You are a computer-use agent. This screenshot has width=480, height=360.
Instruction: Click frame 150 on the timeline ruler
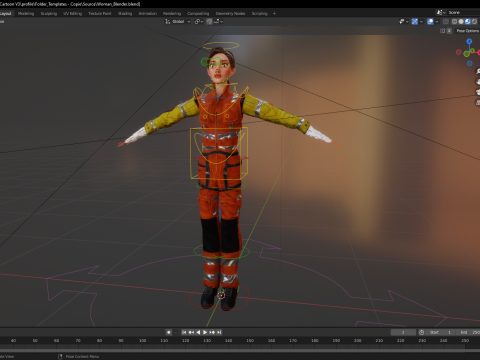click(x=250, y=341)
